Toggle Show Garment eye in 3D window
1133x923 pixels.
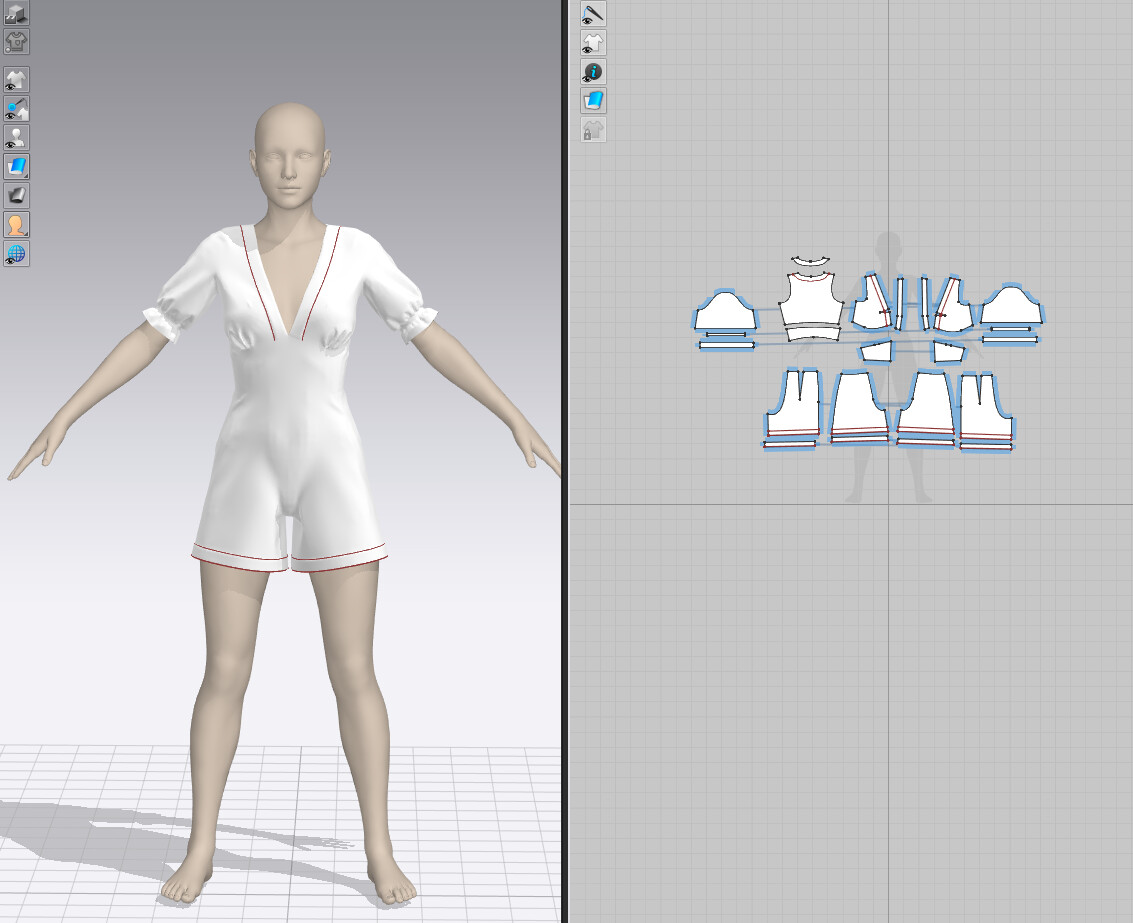pos(16,80)
